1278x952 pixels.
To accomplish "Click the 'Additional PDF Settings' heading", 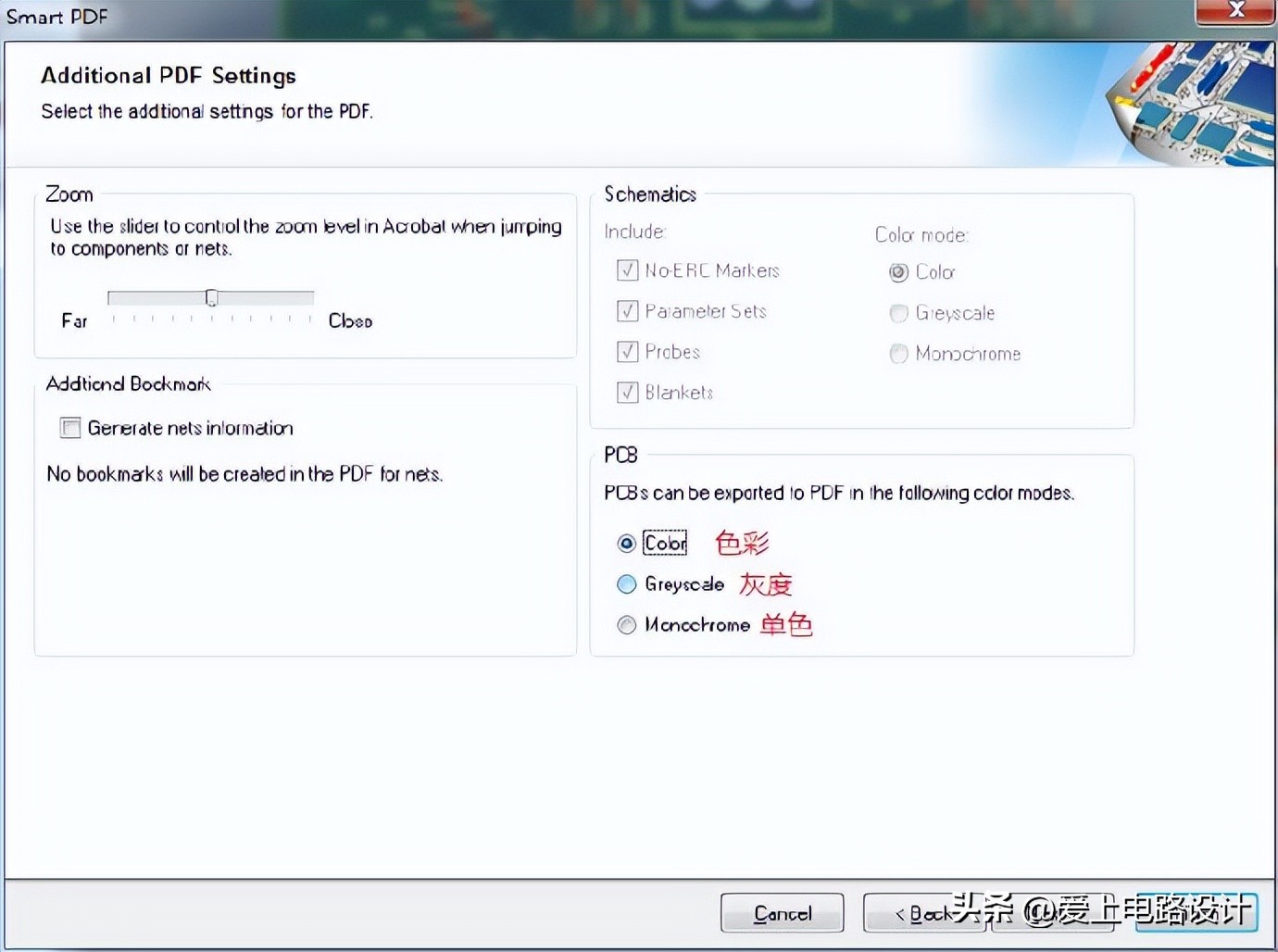I will 169,76.
